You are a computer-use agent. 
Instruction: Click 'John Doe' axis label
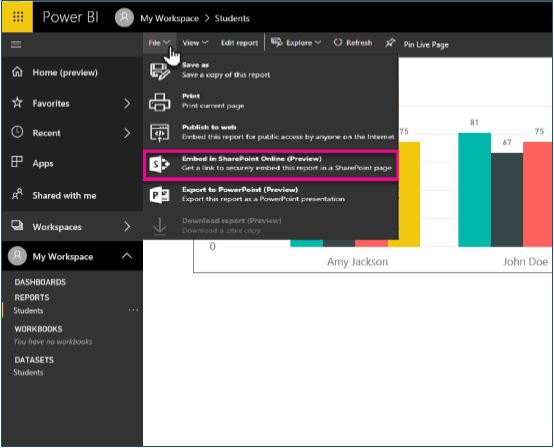coord(525,262)
